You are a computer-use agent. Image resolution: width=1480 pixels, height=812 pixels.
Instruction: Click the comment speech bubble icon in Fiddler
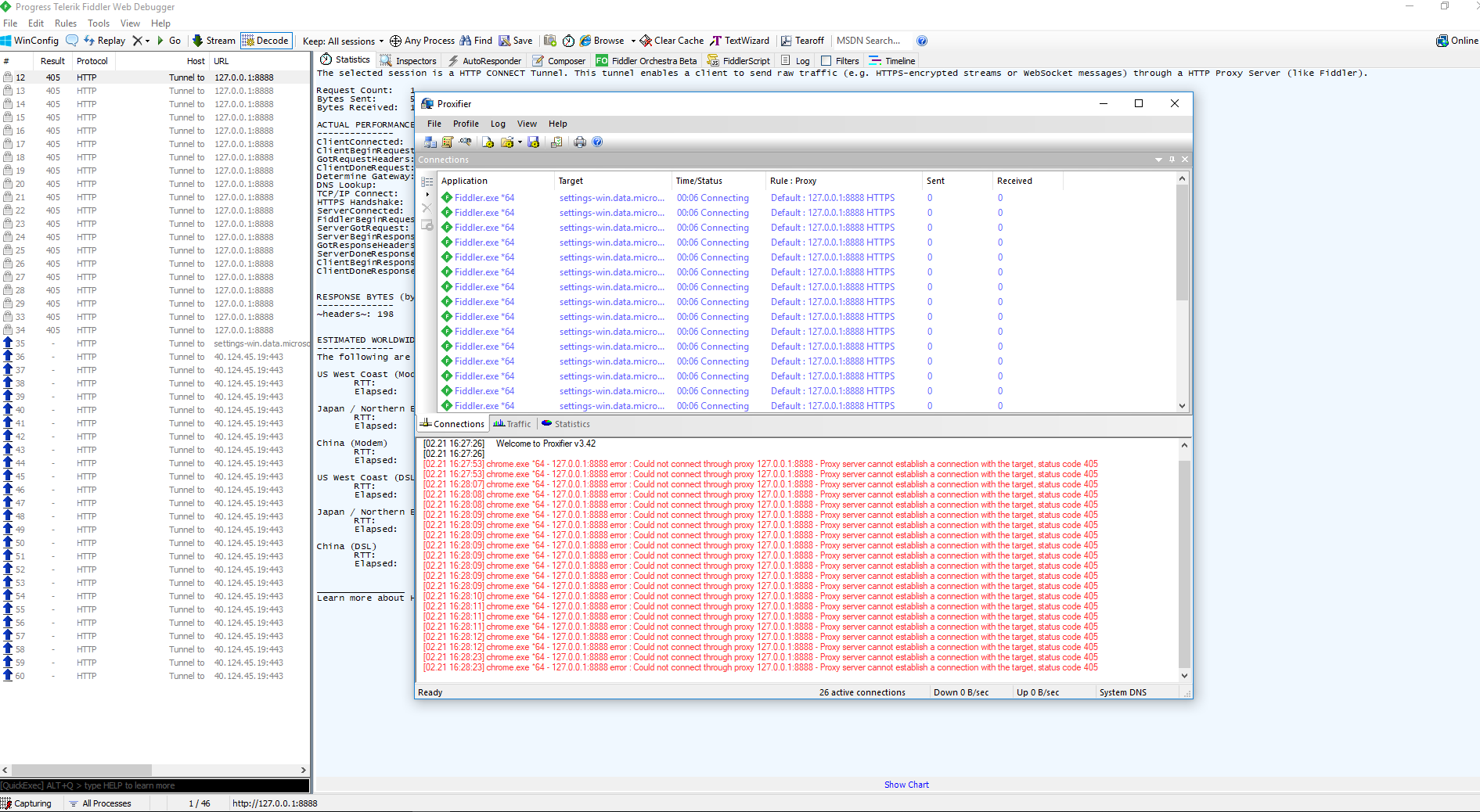click(x=72, y=41)
